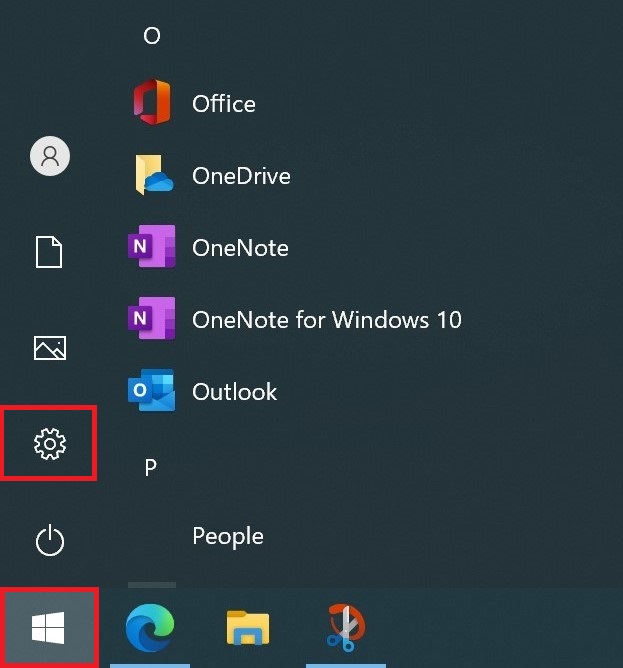Launch OneNote for Windows 10 entry
Image resolution: width=623 pixels, height=668 pixels.
pyautogui.click(x=327, y=320)
